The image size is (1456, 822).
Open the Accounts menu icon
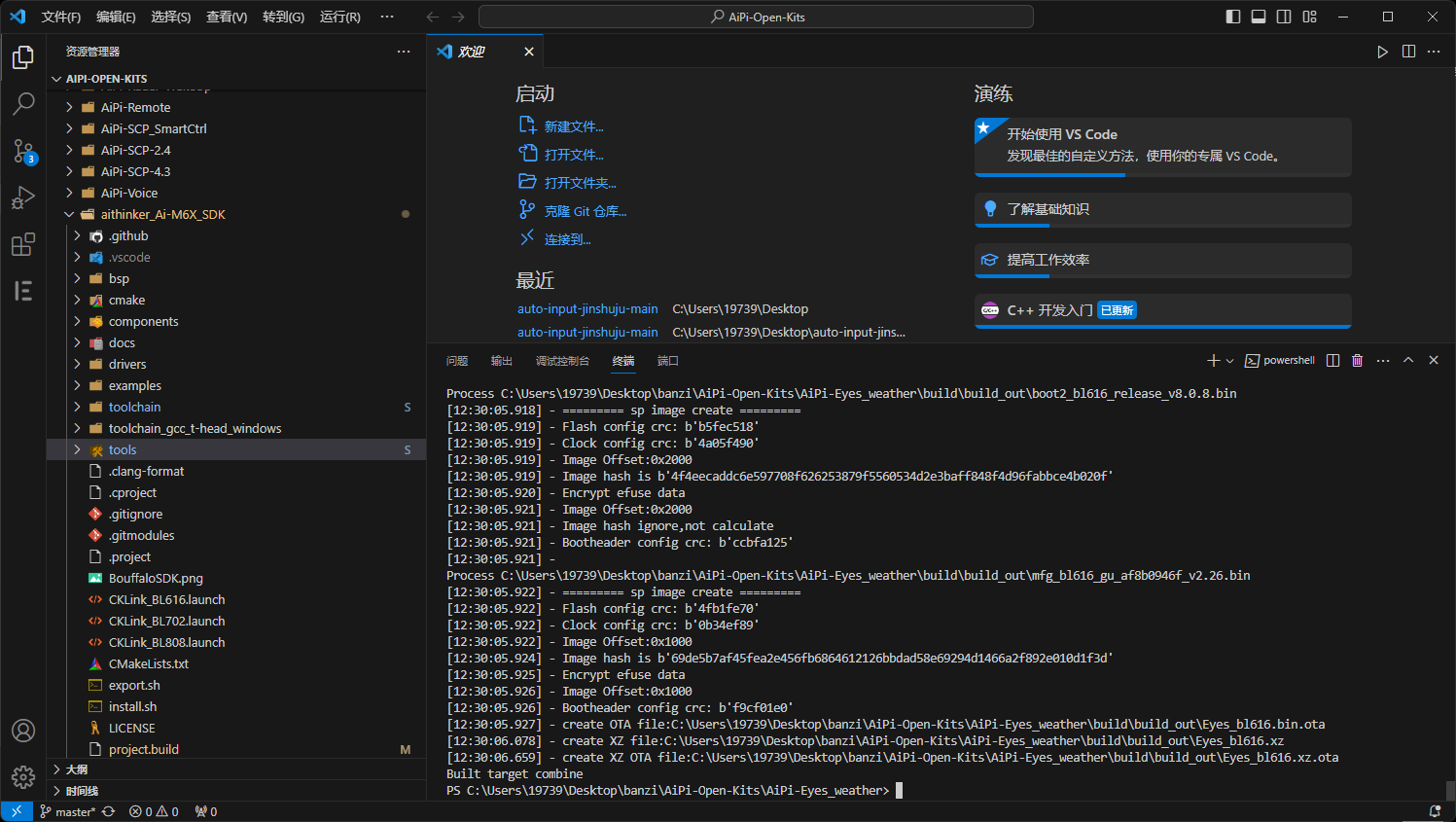tap(23, 731)
